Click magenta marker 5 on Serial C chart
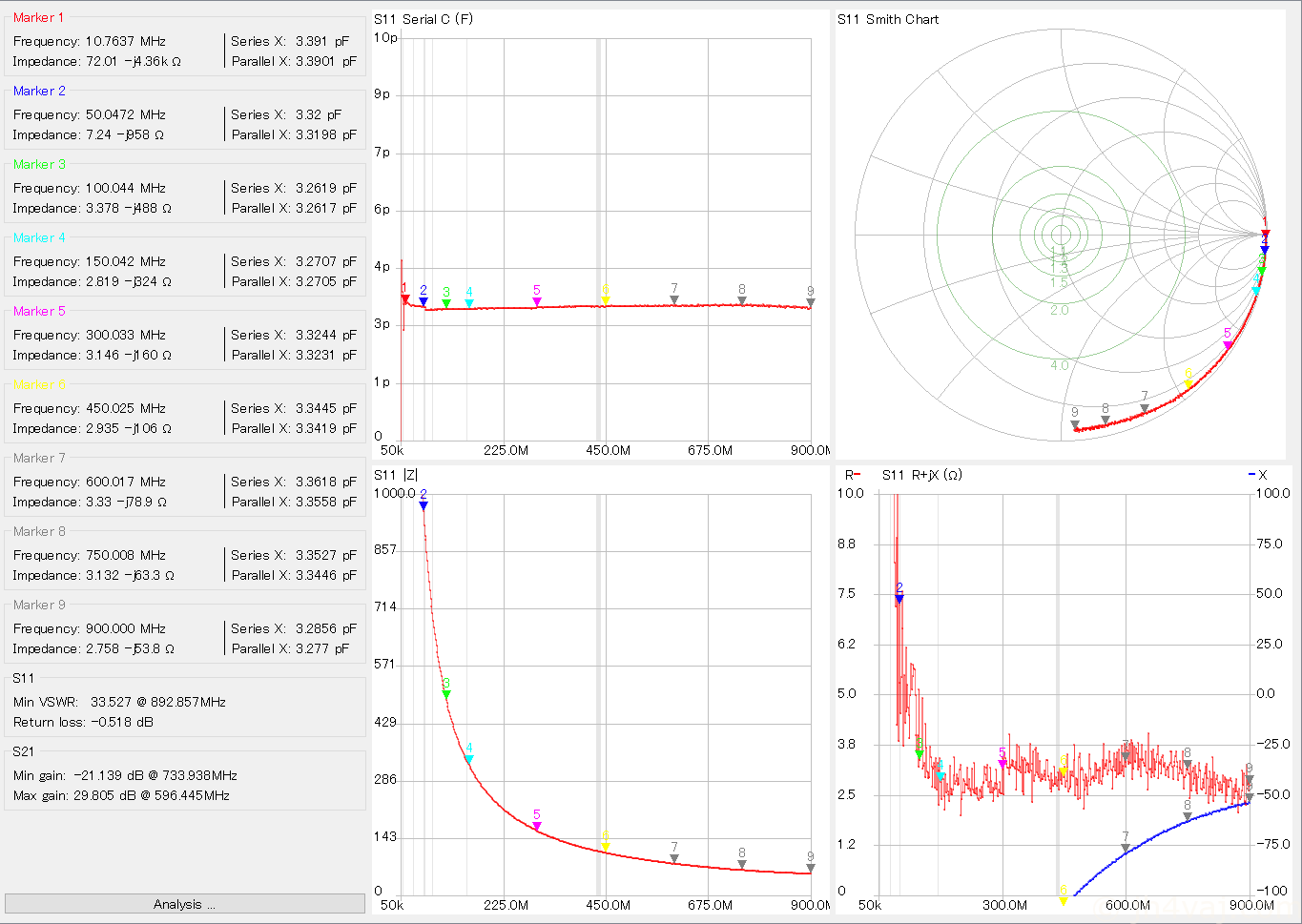Screen dimensions: 1302x924 point(537,301)
